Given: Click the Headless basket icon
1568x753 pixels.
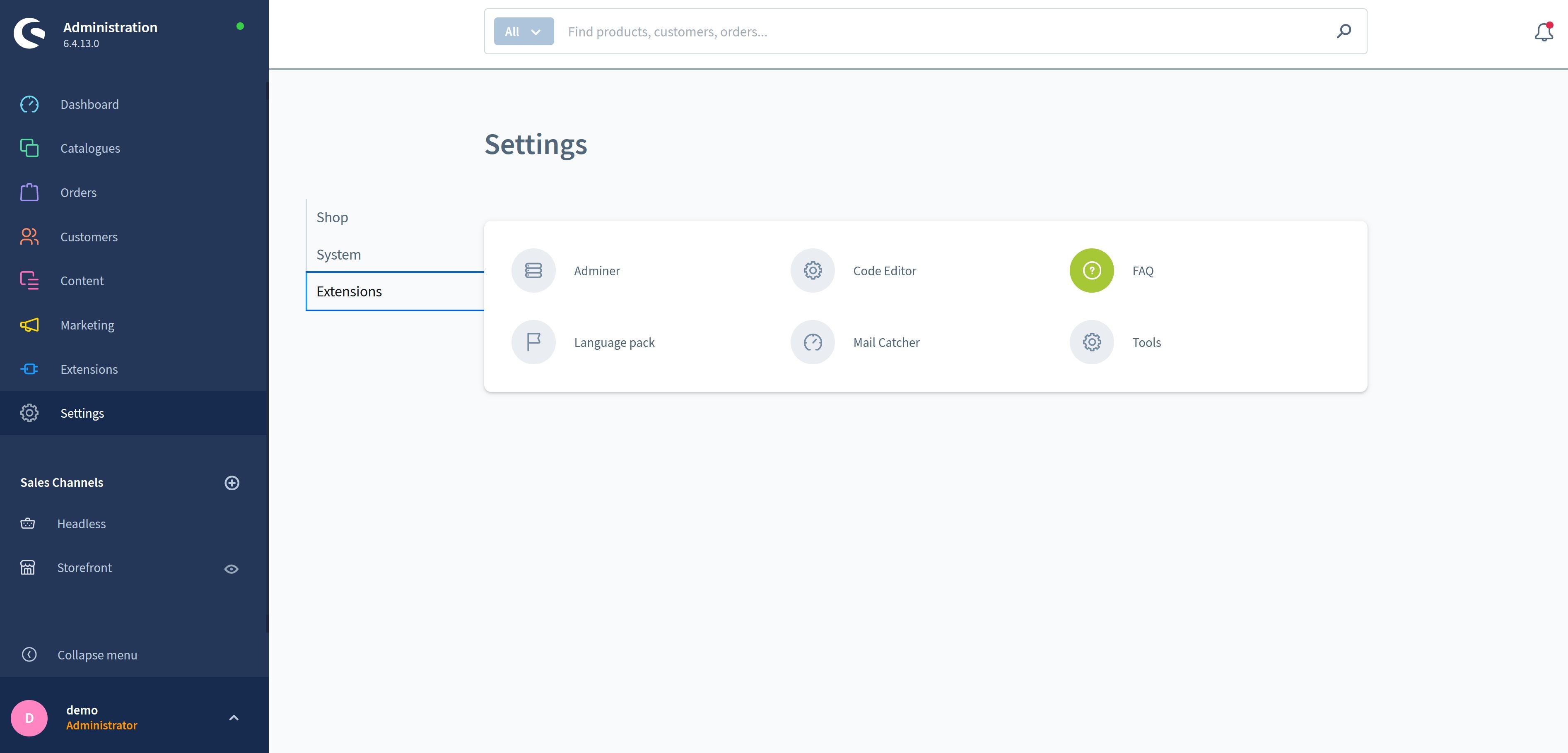Looking at the screenshot, I should 28,523.
